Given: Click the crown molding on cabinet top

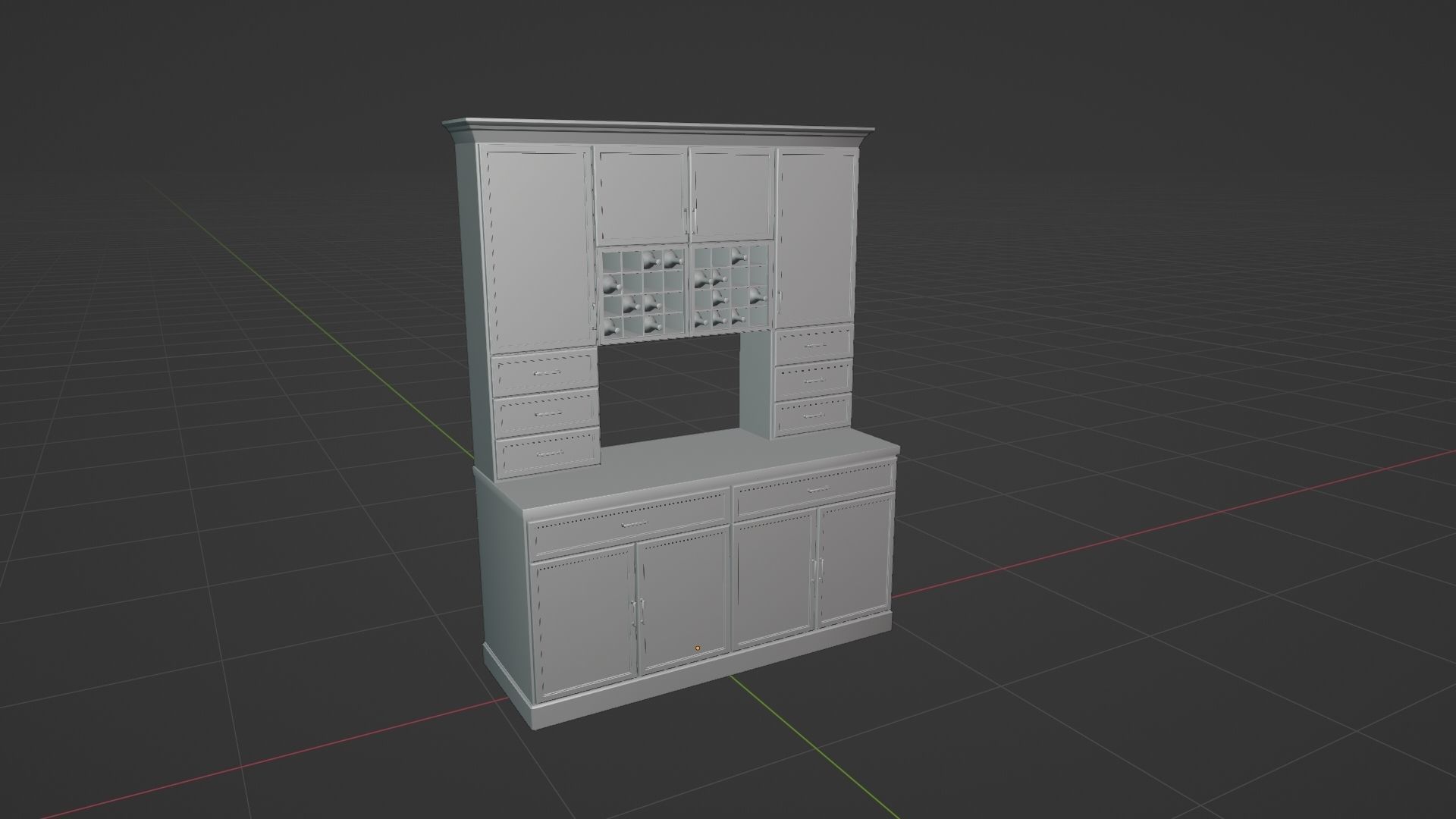Looking at the screenshot, I should (x=658, y=133).
